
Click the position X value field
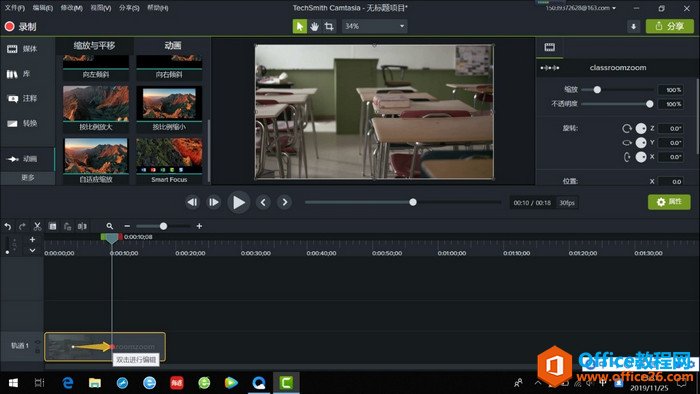[x=671, y=182]
